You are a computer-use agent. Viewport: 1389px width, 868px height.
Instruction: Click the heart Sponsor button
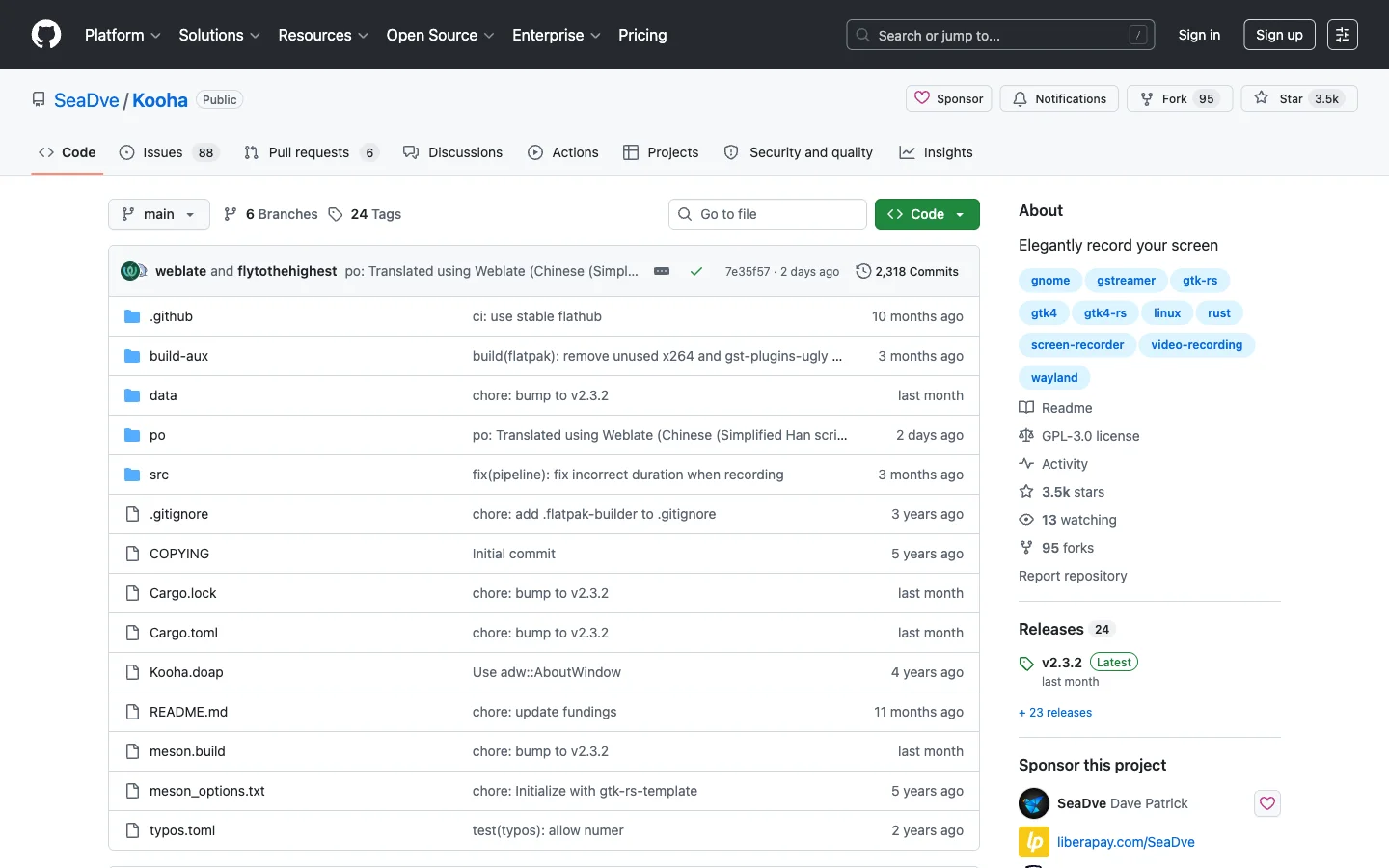click(949, 98)
